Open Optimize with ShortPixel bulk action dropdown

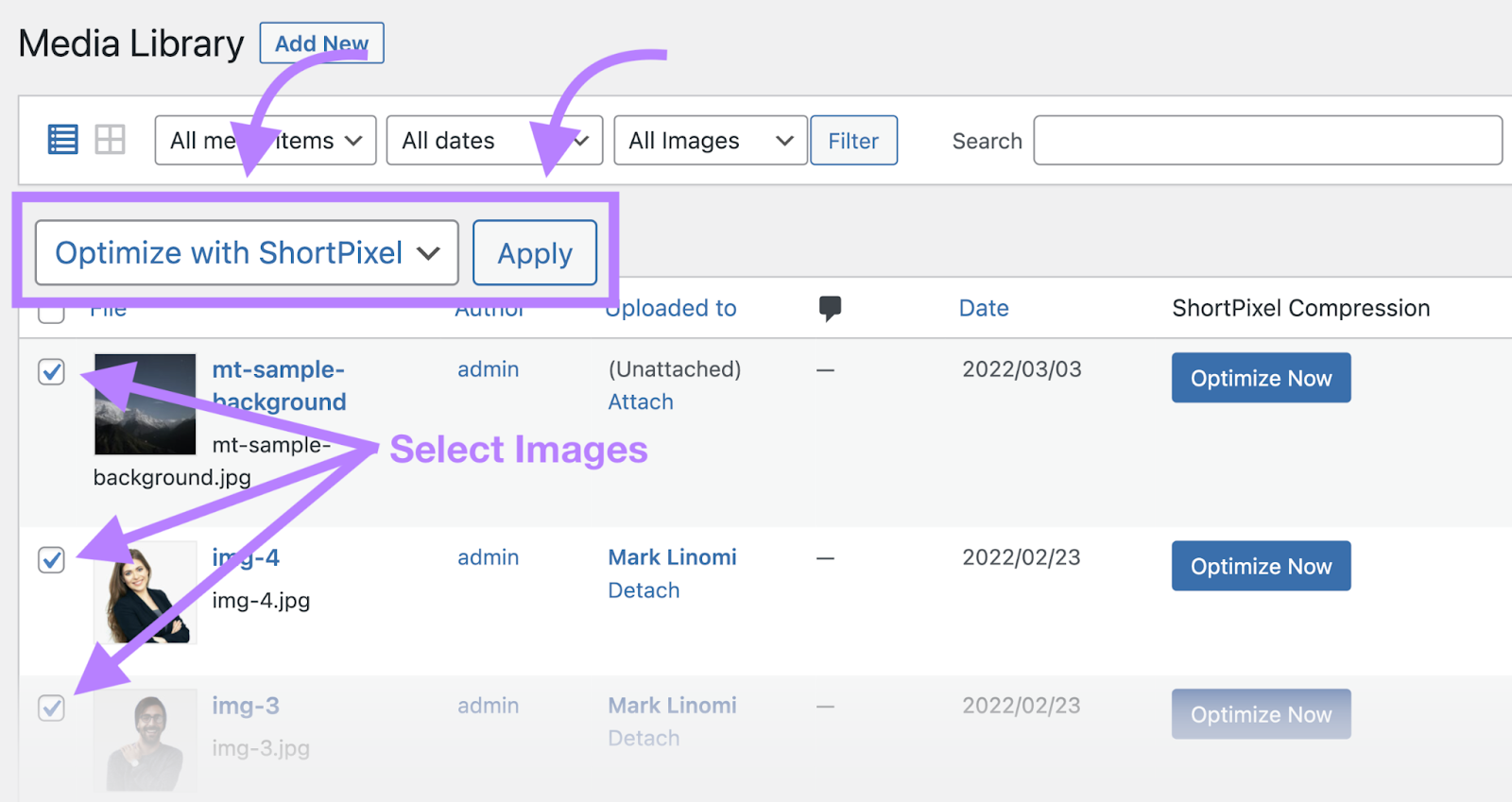click(247, 253)
